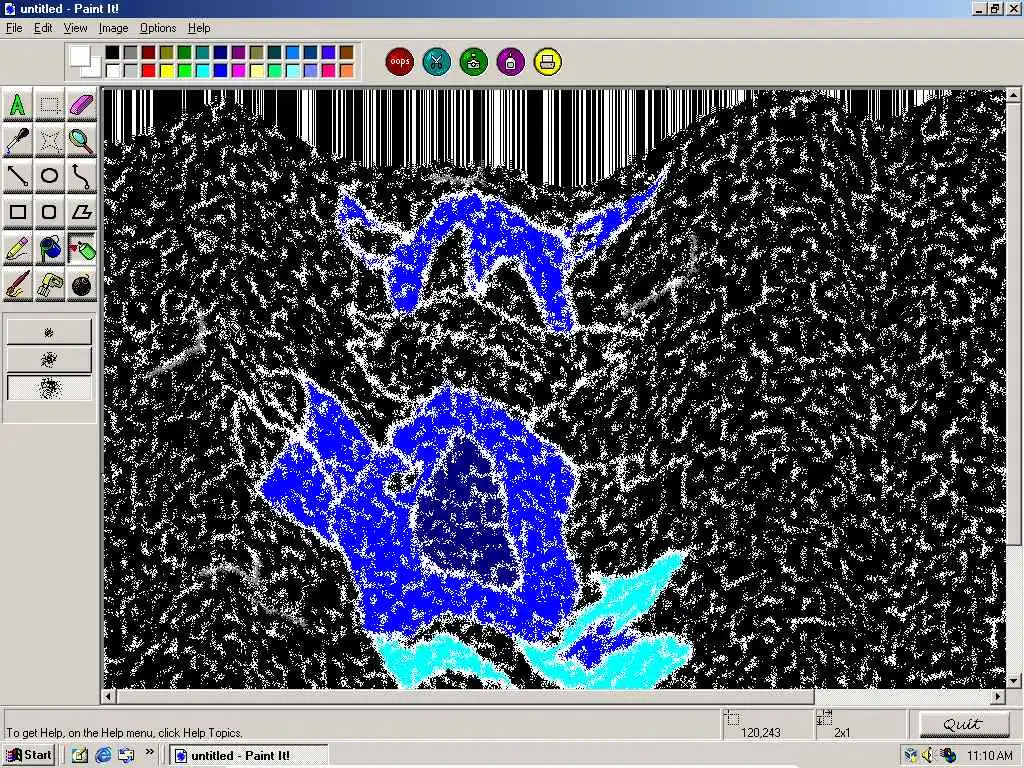
Task: Pick the purple color swatch
Action: 239,52
